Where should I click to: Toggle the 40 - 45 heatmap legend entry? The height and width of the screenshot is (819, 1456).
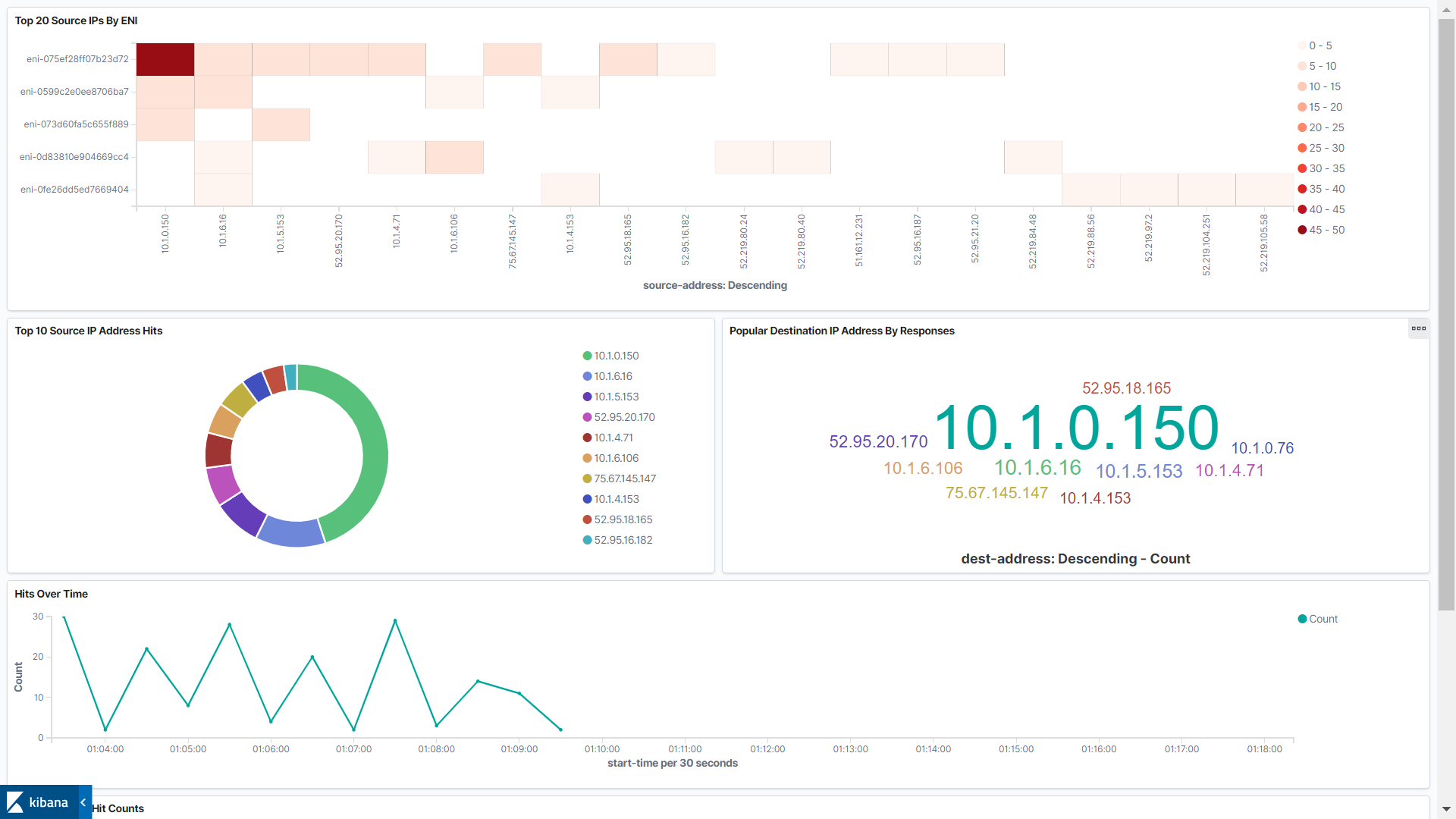click(1321, 209)
